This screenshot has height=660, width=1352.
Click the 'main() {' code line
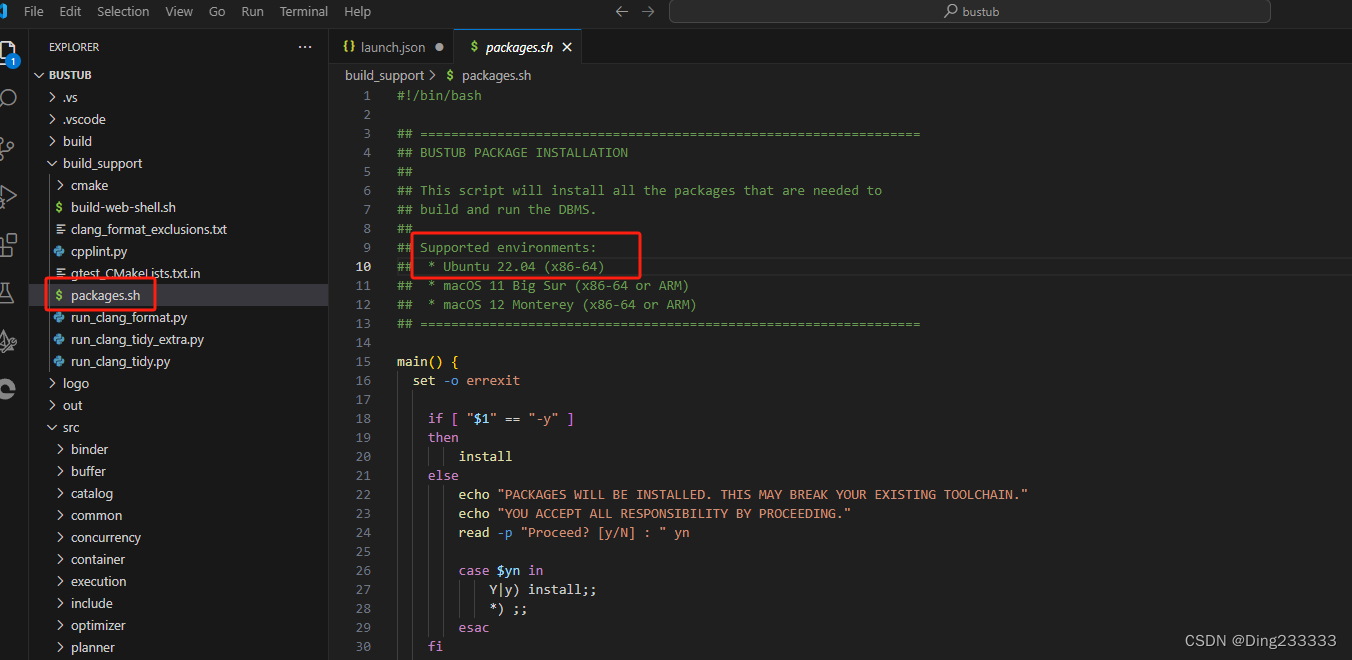(x=427, y=362)
